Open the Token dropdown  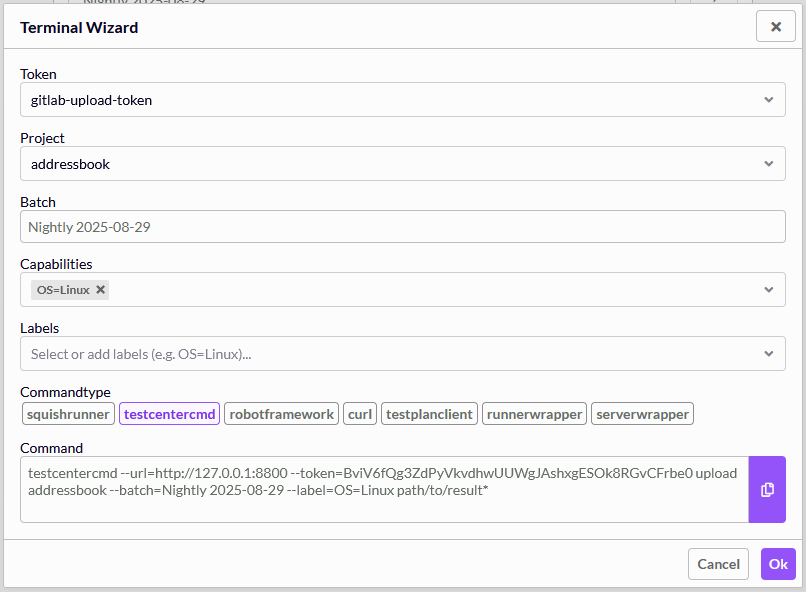tap(768, 100)
